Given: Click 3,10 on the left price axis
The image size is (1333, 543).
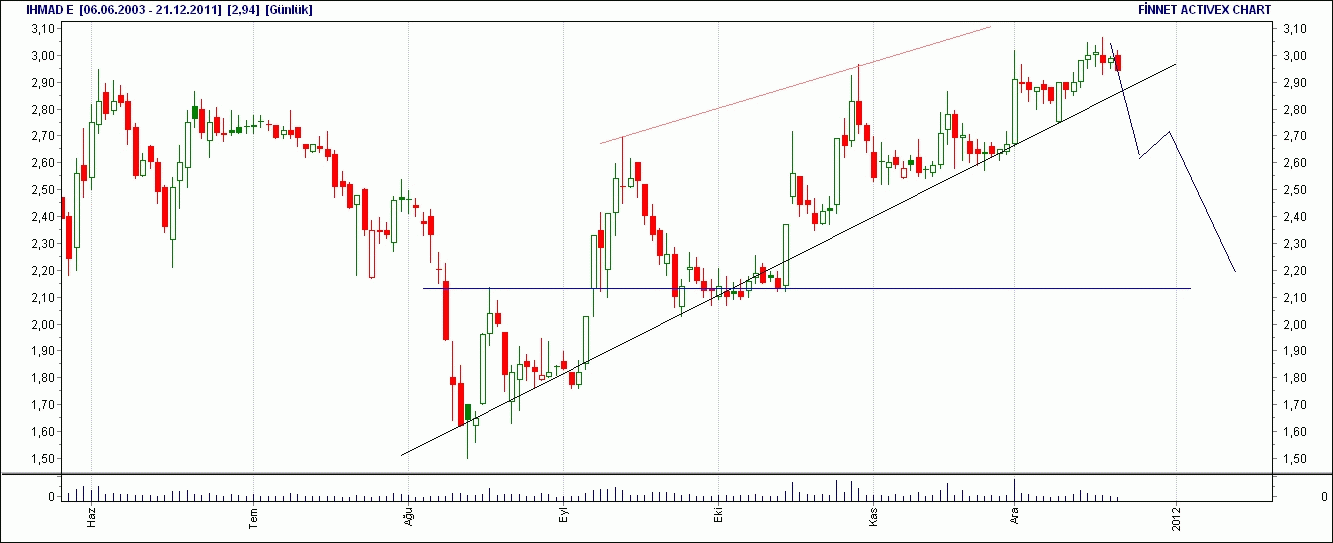Looking at the screenshot, I should tap(41, 29).
